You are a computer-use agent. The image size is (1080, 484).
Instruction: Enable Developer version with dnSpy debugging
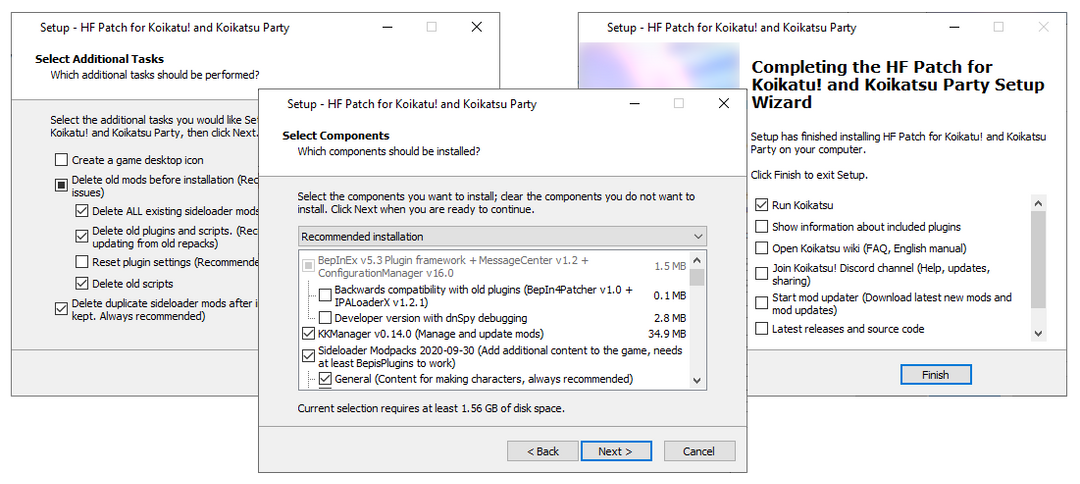325,317
